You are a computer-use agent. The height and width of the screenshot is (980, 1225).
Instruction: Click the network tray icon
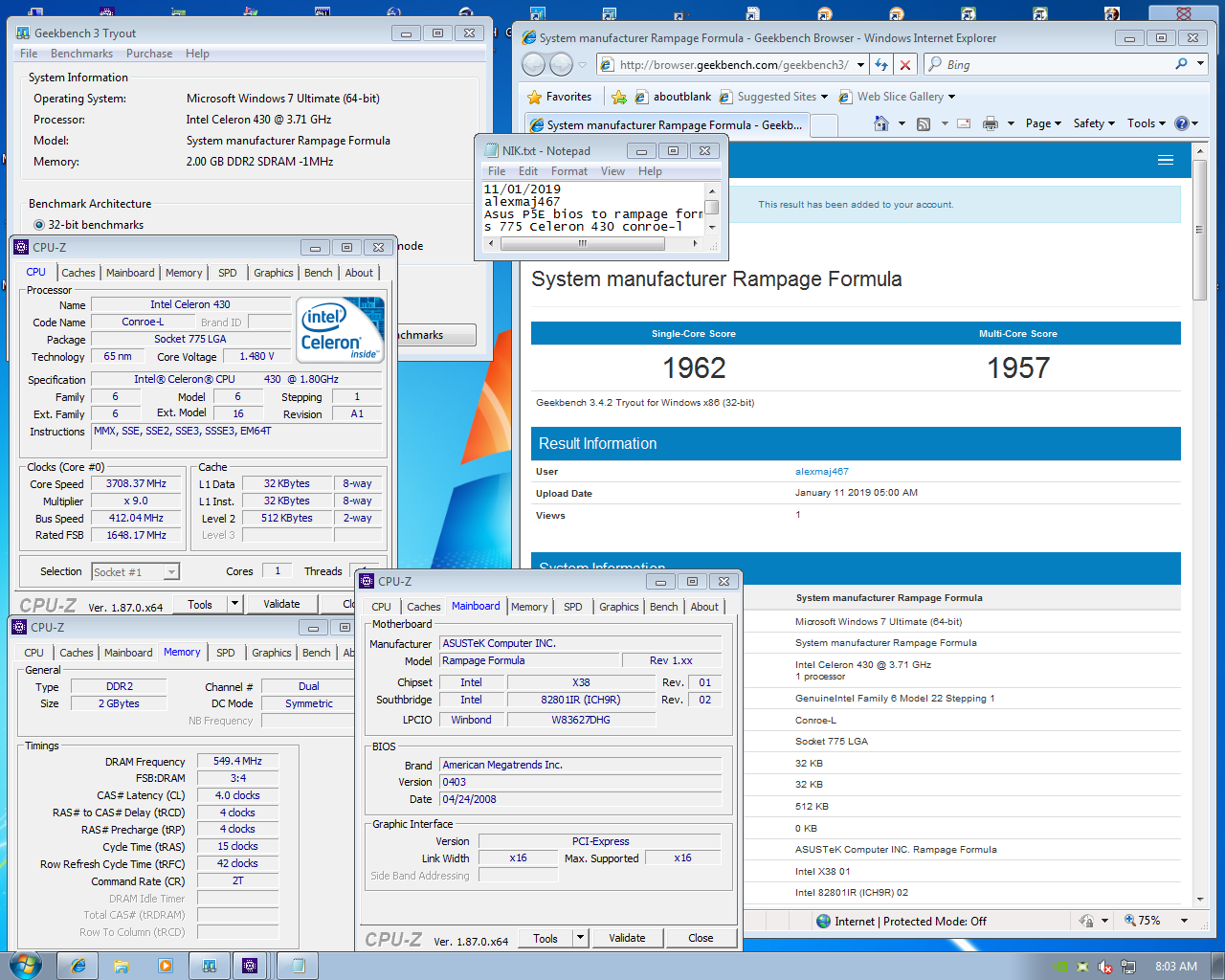point(1128,967)
